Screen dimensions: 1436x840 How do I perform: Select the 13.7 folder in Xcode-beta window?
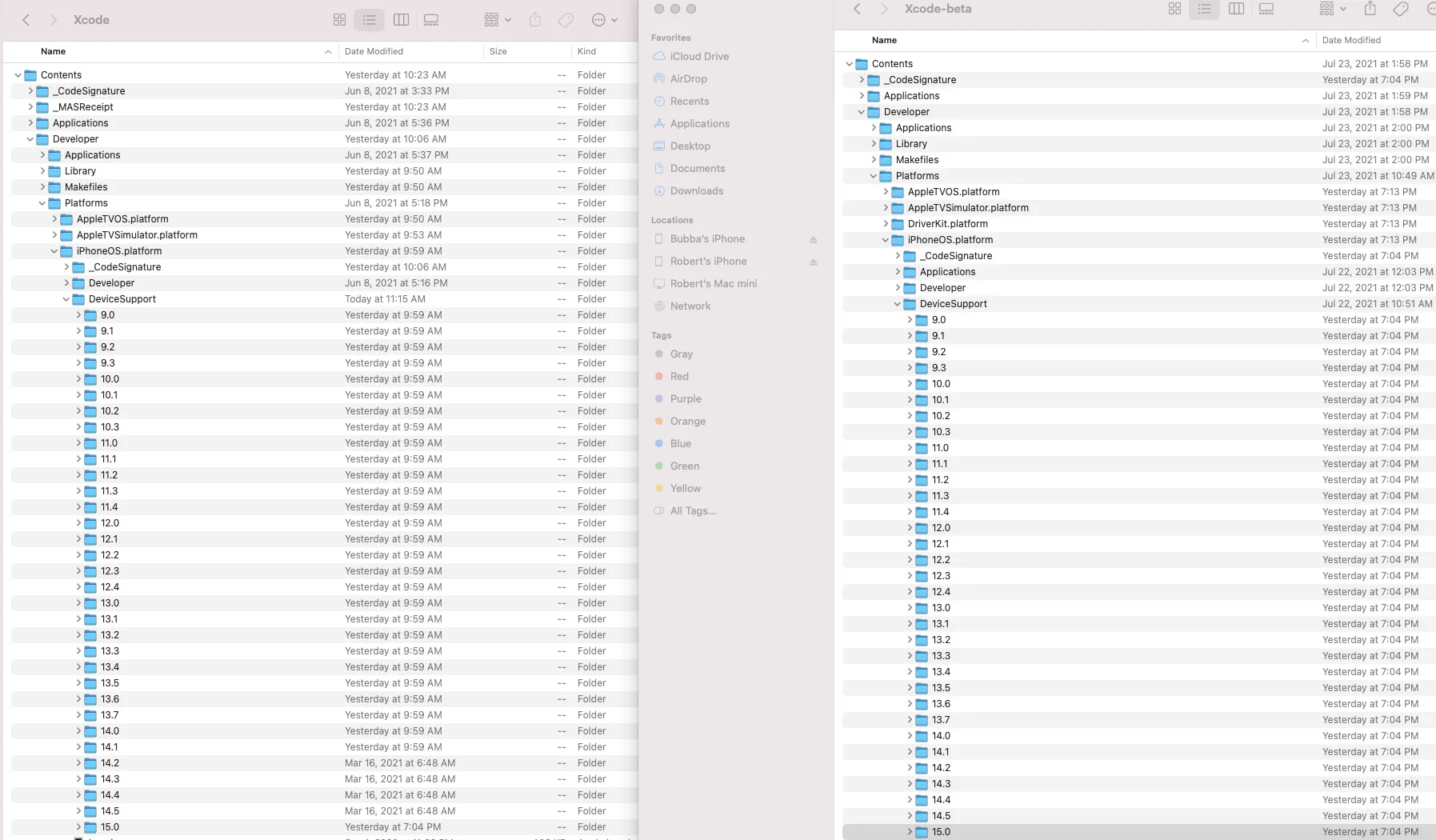1139,720
